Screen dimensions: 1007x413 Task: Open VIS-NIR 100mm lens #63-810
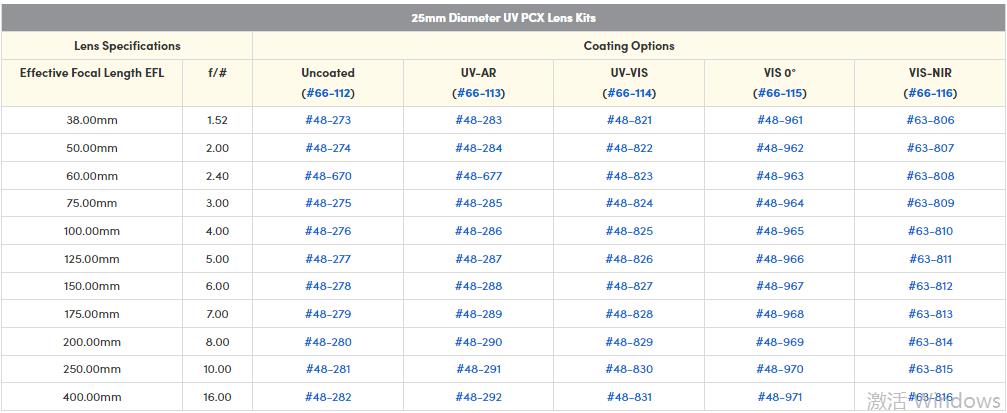(930, 231)
